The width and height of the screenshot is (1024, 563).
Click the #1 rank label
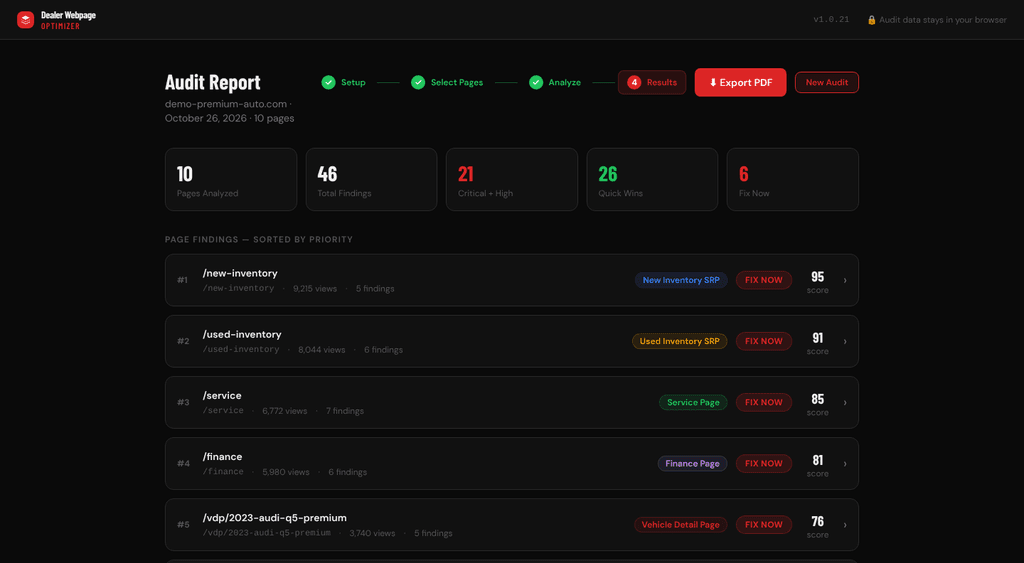[183, 280]
